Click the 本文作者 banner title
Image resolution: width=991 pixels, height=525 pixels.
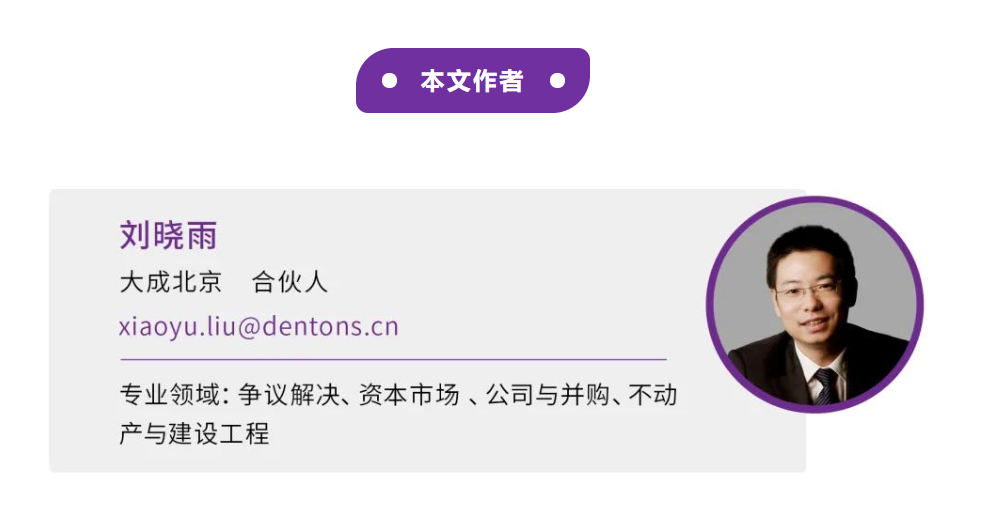pos(472,81)
